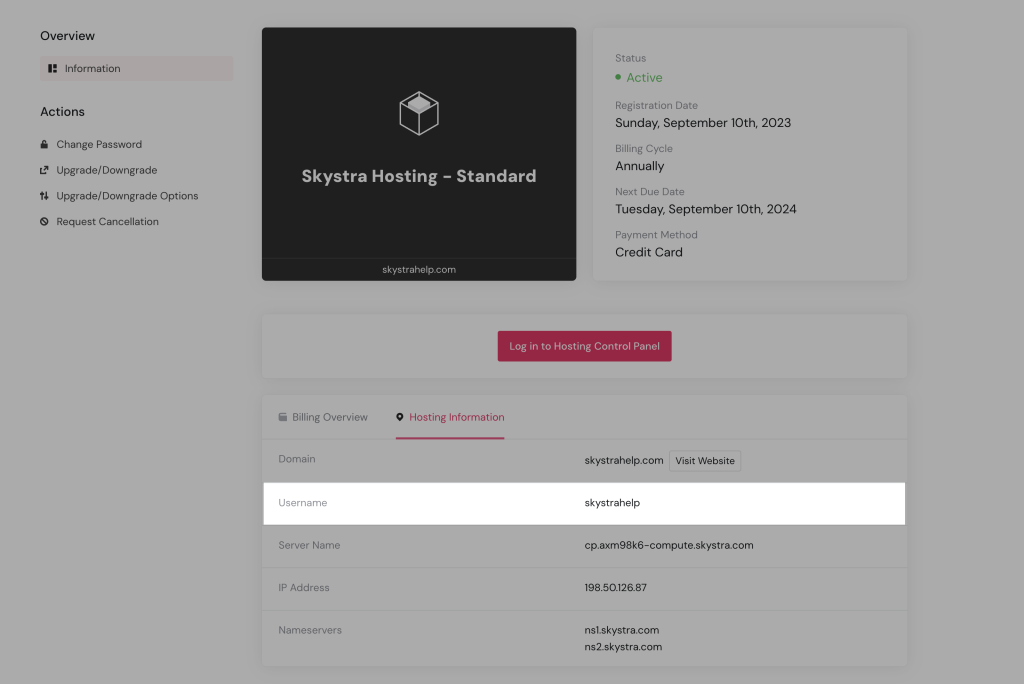Click the server name cp.axm98k6-compute.skystra.com

tap(668, 546)
